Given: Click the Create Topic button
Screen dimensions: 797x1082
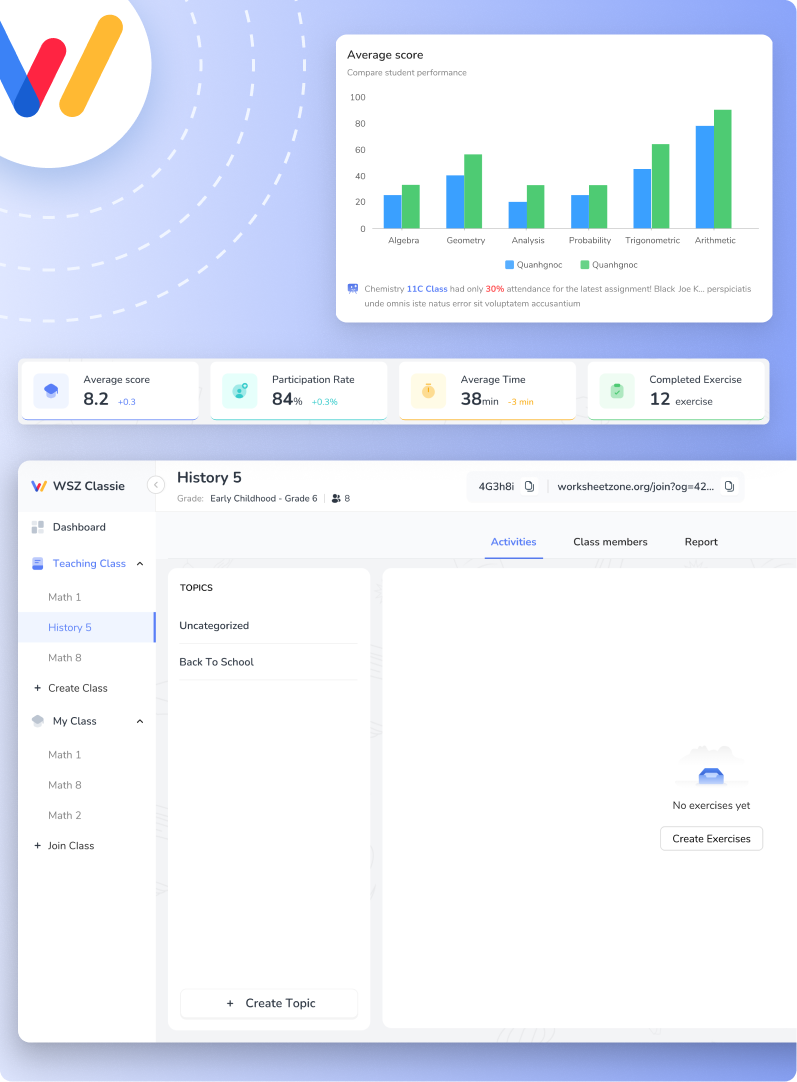Looking at the screenshot, I should coord(269,1003).
